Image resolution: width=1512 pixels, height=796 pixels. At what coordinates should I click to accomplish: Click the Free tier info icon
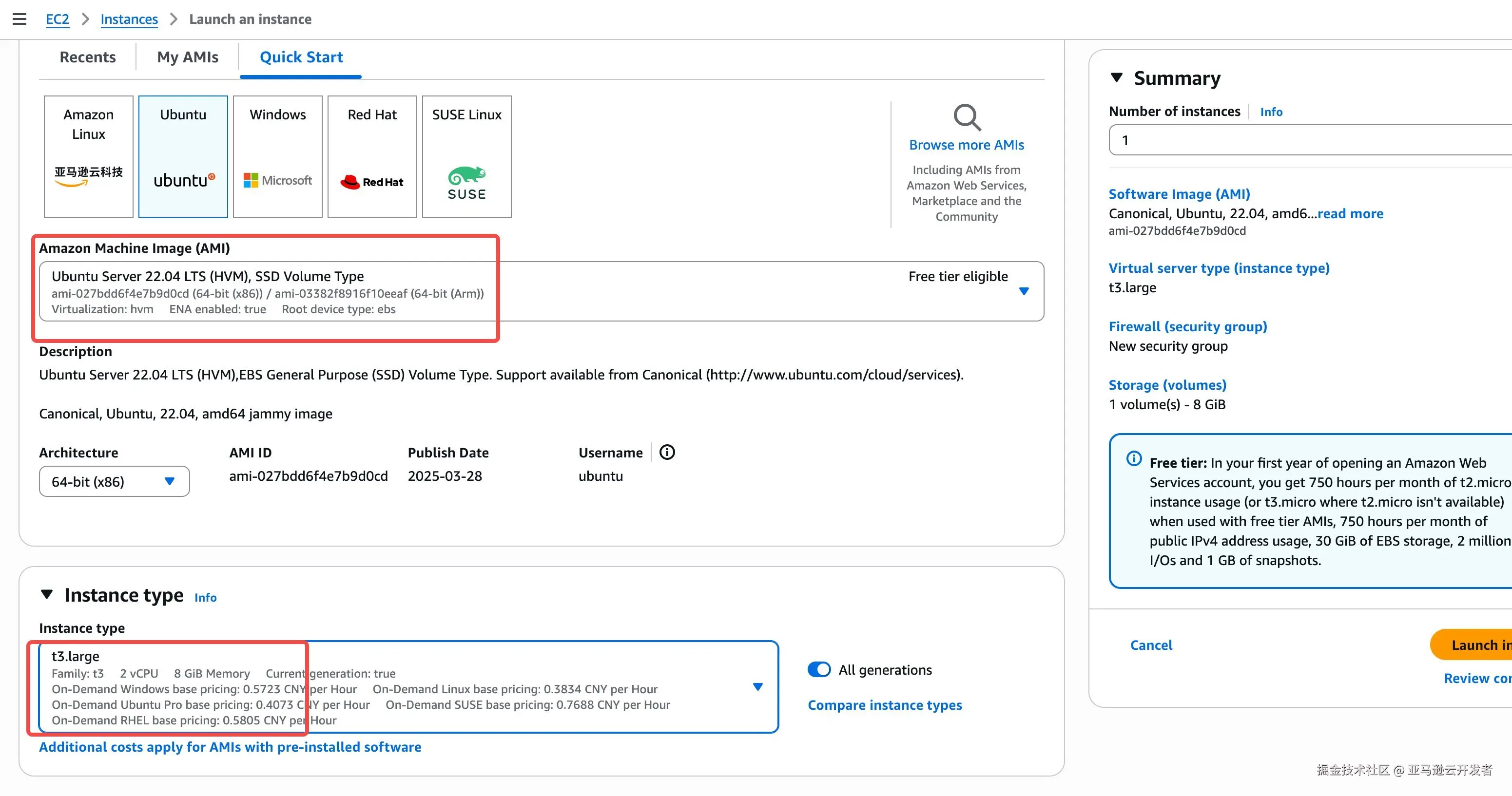tap(1134, 459)
